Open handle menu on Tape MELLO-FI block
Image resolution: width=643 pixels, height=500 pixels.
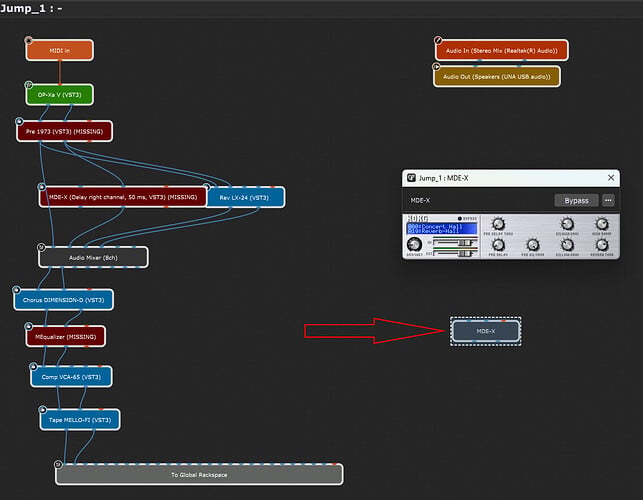(43, 409)
